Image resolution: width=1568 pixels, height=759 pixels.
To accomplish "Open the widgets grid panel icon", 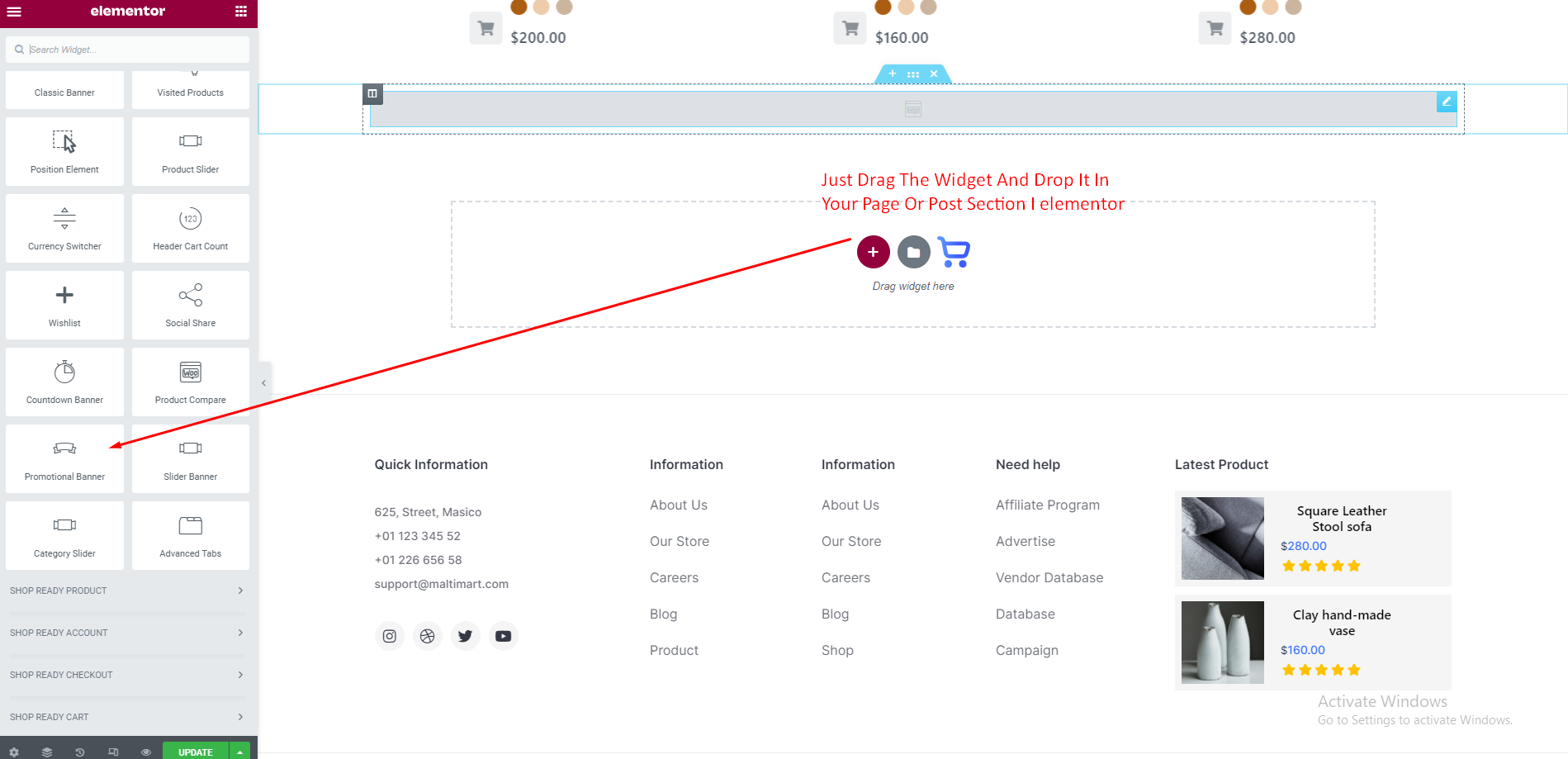I will click(x=240, y=12).
